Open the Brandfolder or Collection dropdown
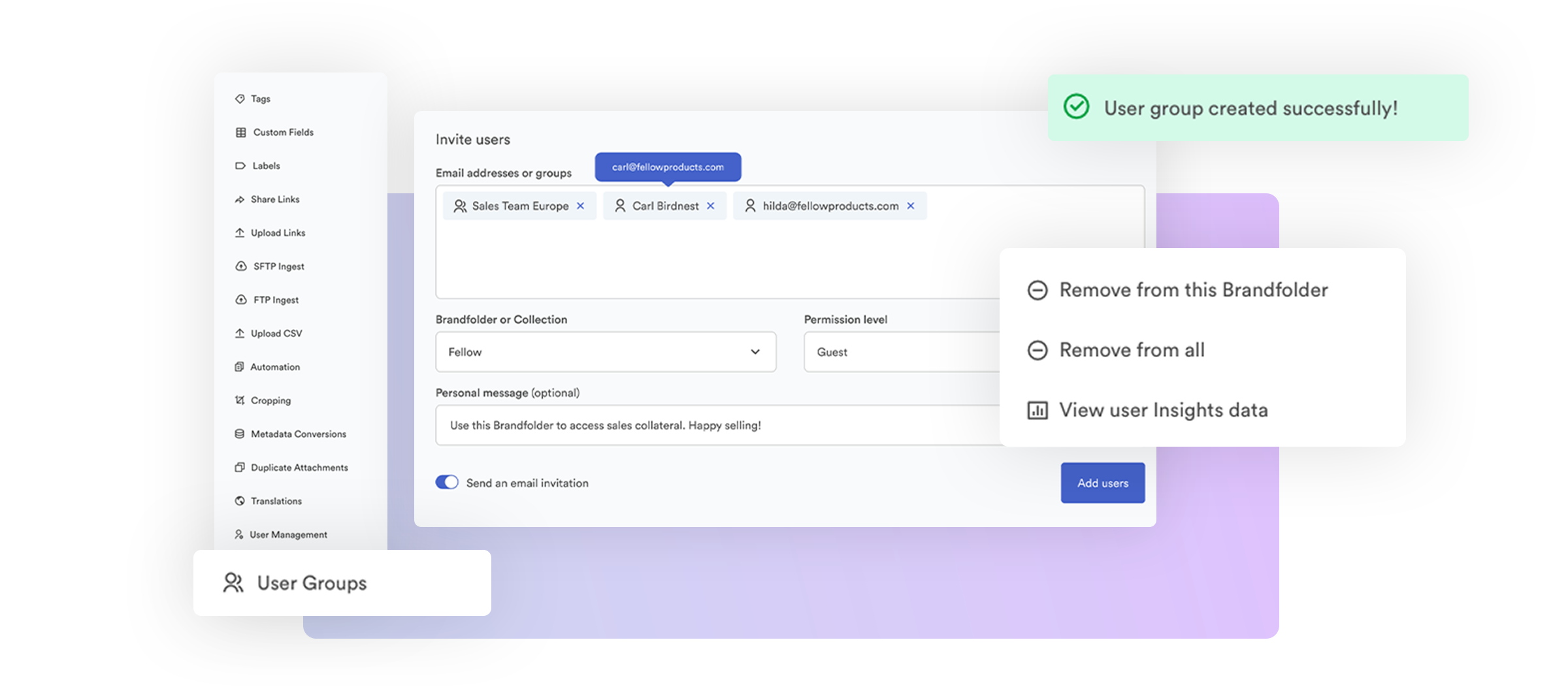 (x=606, y=352)
